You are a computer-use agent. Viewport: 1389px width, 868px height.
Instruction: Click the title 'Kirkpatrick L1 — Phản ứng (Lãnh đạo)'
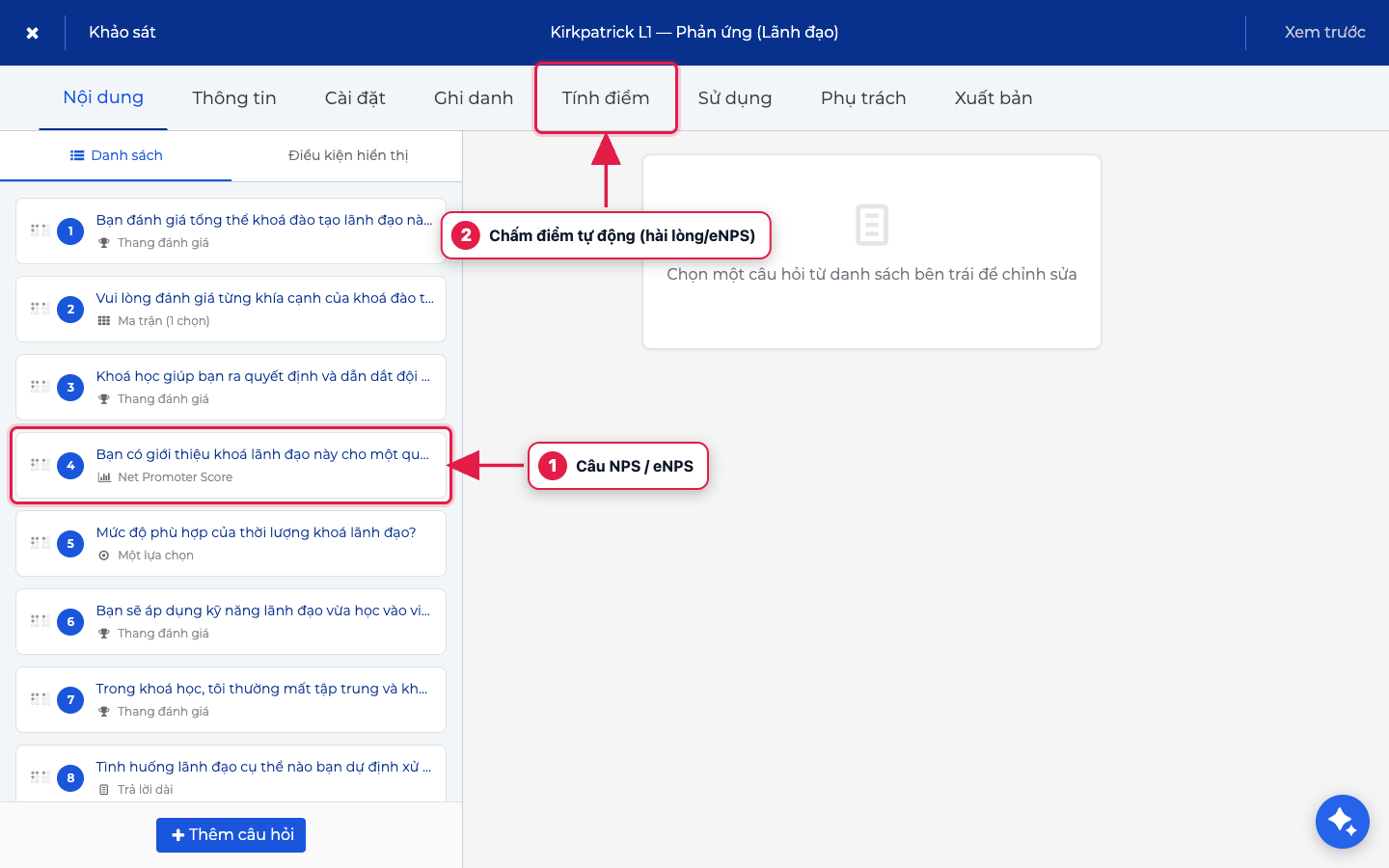[694, 32]
